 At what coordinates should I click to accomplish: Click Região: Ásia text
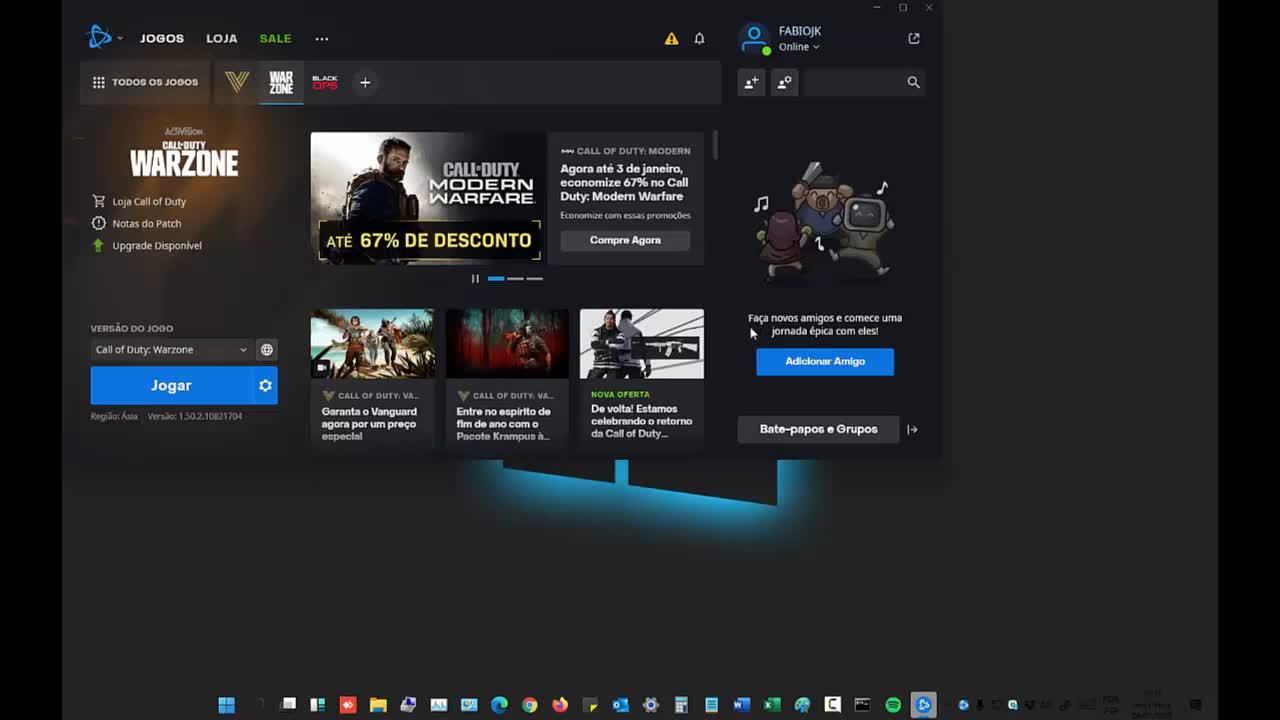pyautogui.click(x=114, y=416)
